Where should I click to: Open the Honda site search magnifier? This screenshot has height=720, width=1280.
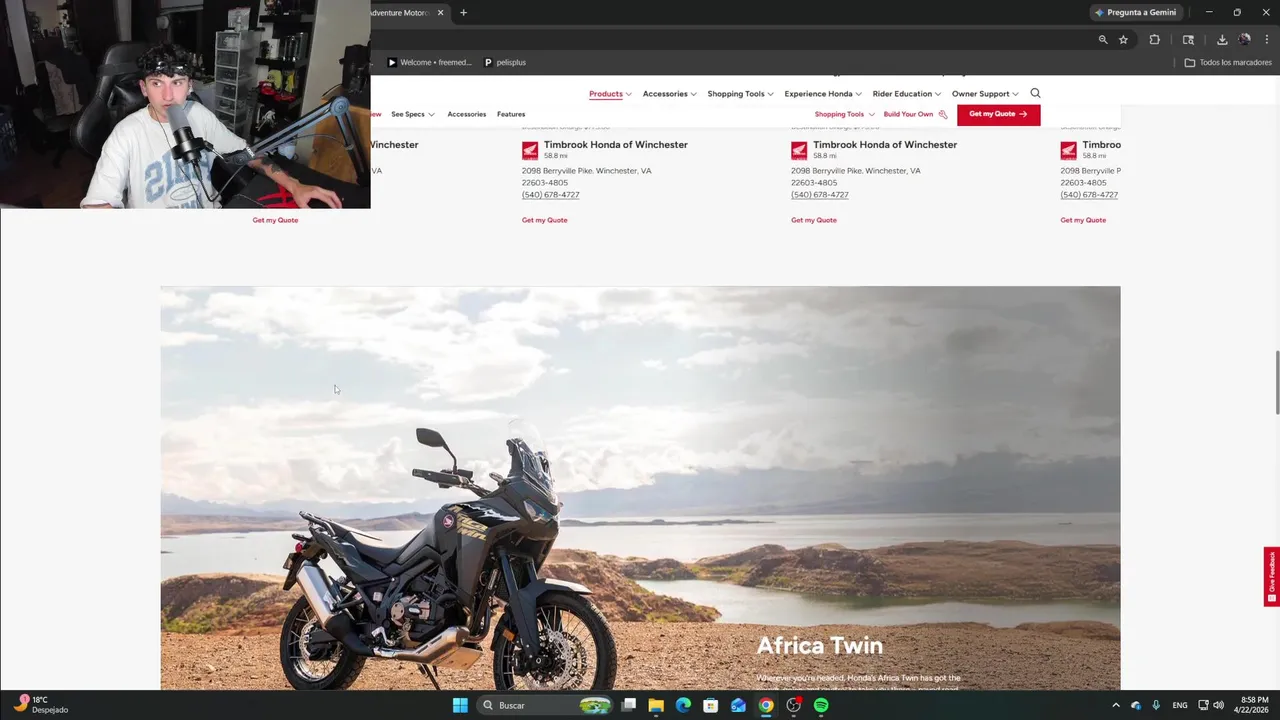(1035, 93)
